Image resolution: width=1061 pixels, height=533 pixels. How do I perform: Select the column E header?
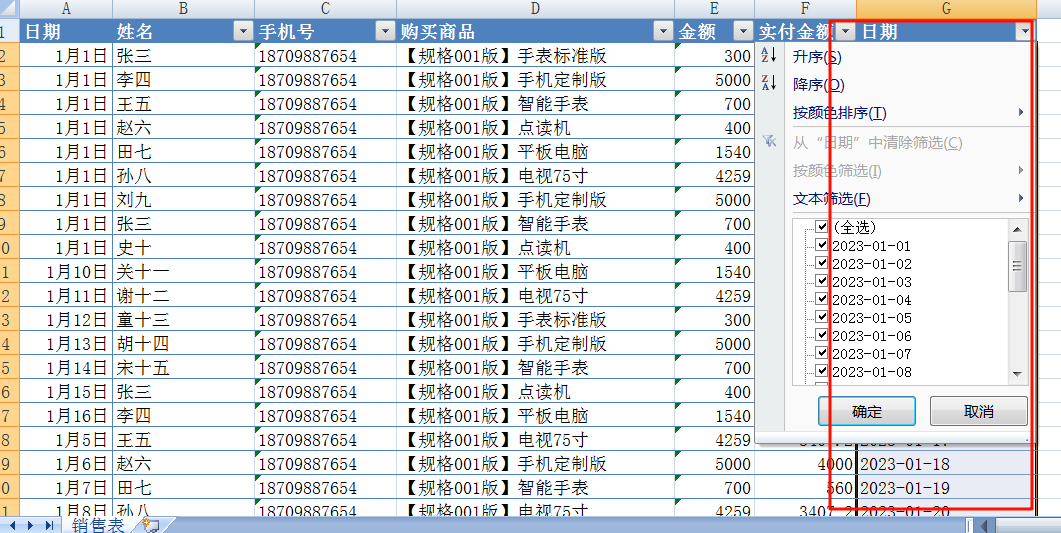point(715,9)
